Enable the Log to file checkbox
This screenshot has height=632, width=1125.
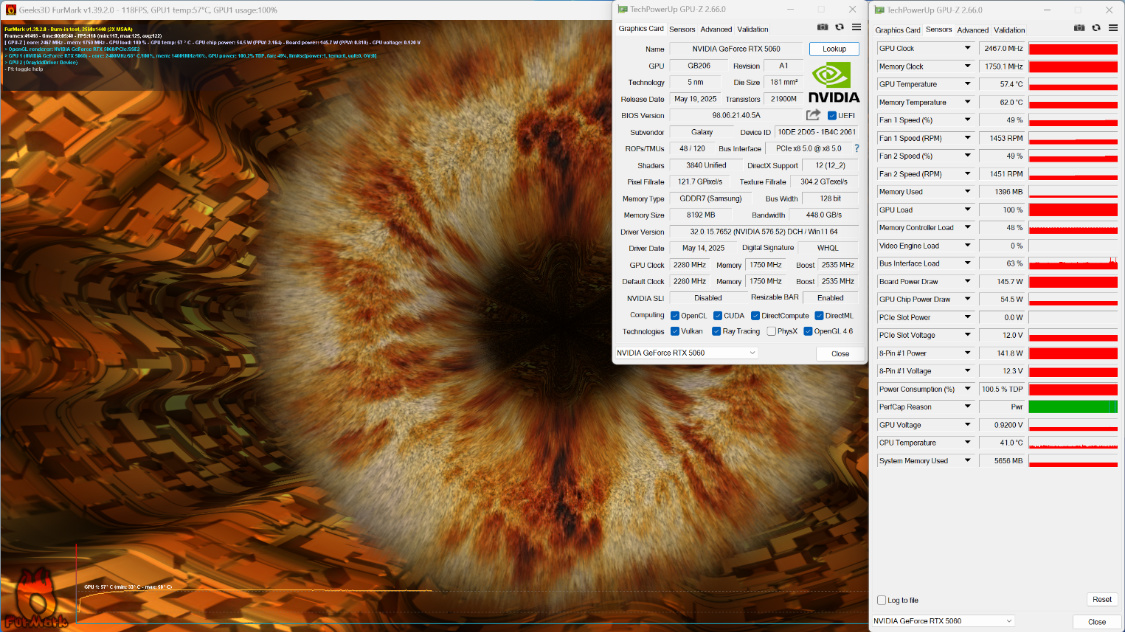[x=881, y=600]
